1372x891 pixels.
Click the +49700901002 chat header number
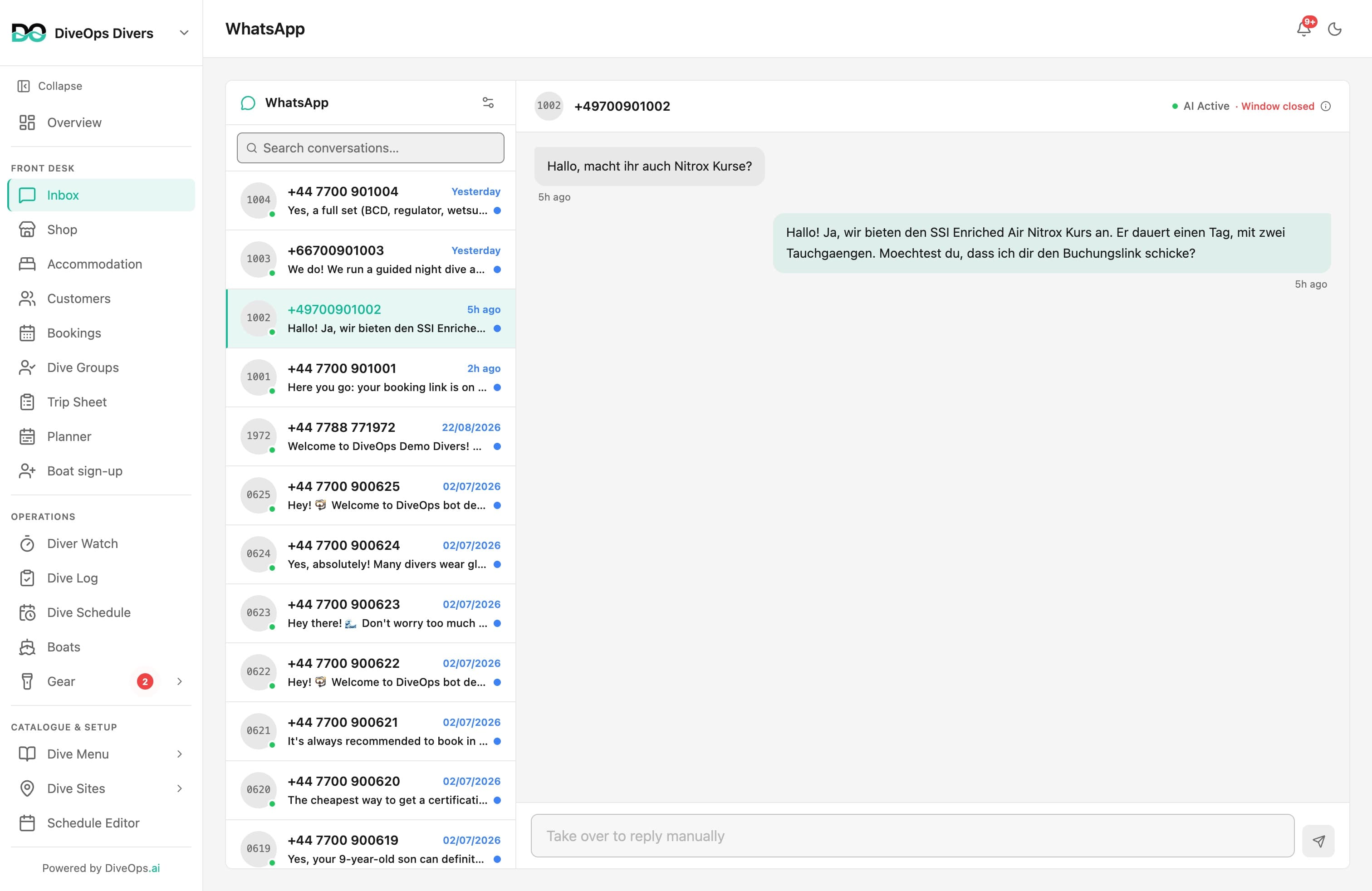(622, 106)
